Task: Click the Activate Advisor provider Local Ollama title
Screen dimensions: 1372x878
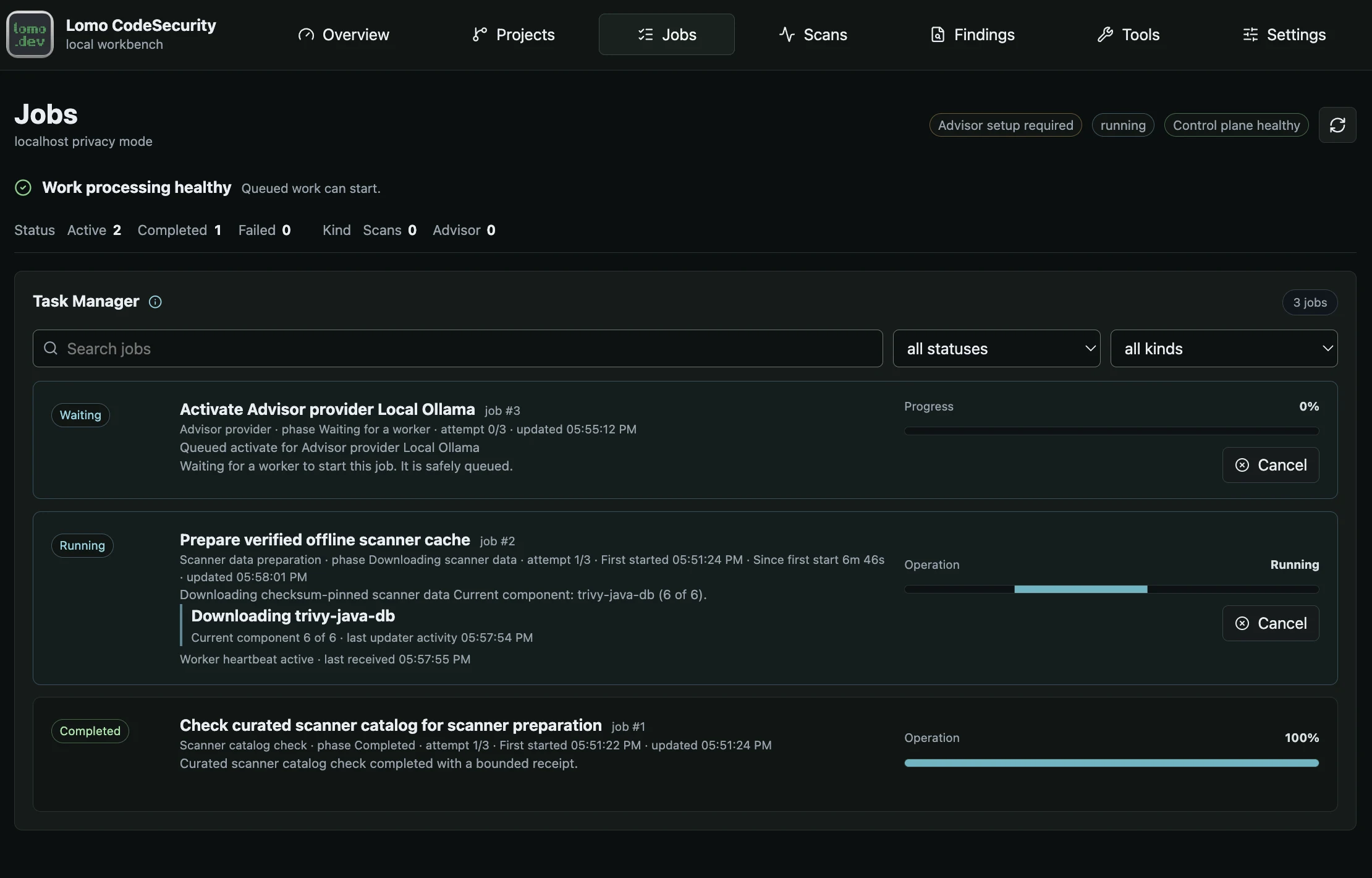Action: point(328,409)
